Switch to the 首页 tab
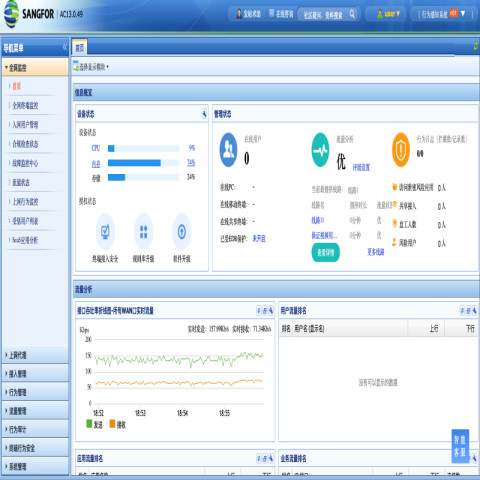Screen dimensions: 480x480 point(80,48)
